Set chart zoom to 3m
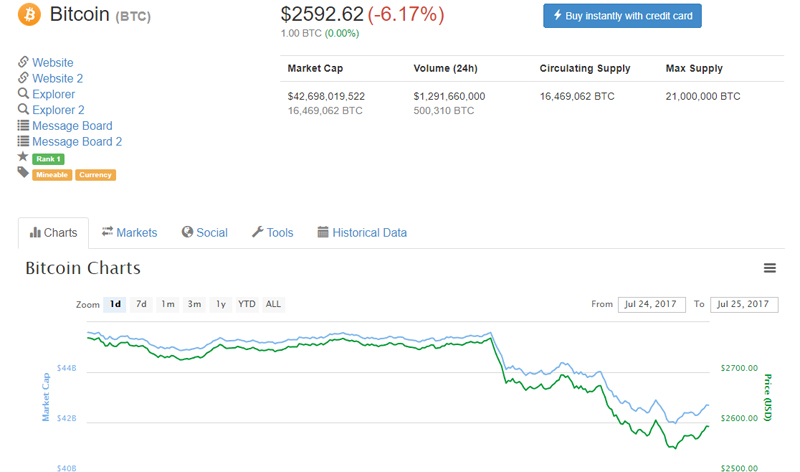Viewport: 800px width, 472px height. (194, 304)
